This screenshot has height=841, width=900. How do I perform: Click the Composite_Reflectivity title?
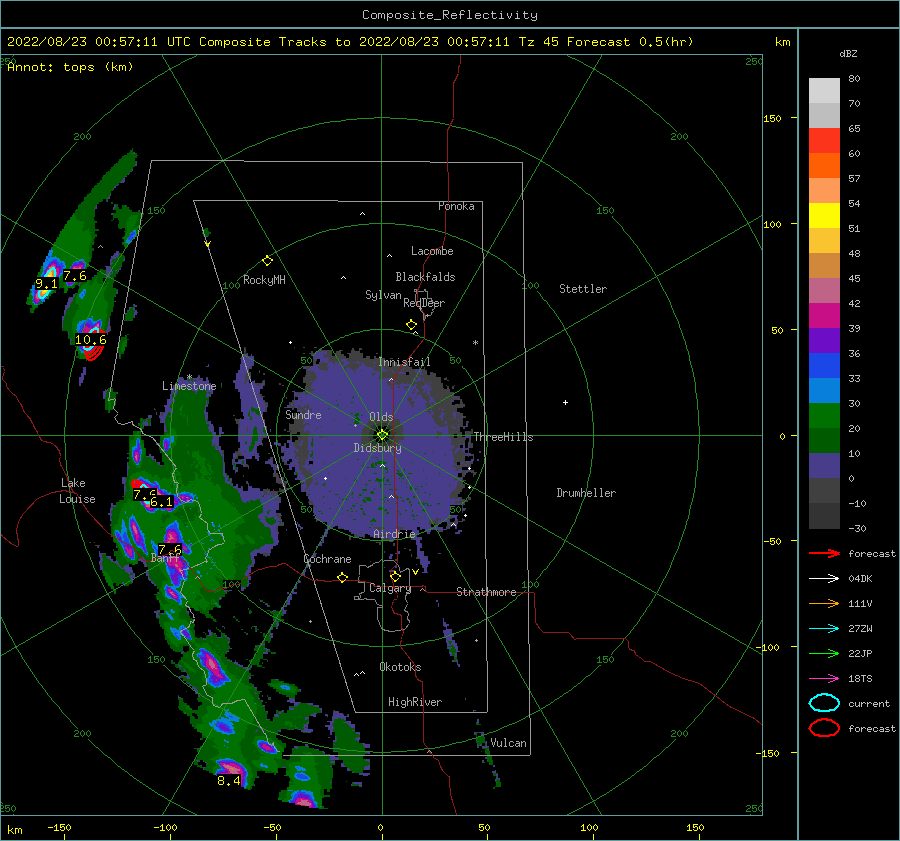[450, 15]
